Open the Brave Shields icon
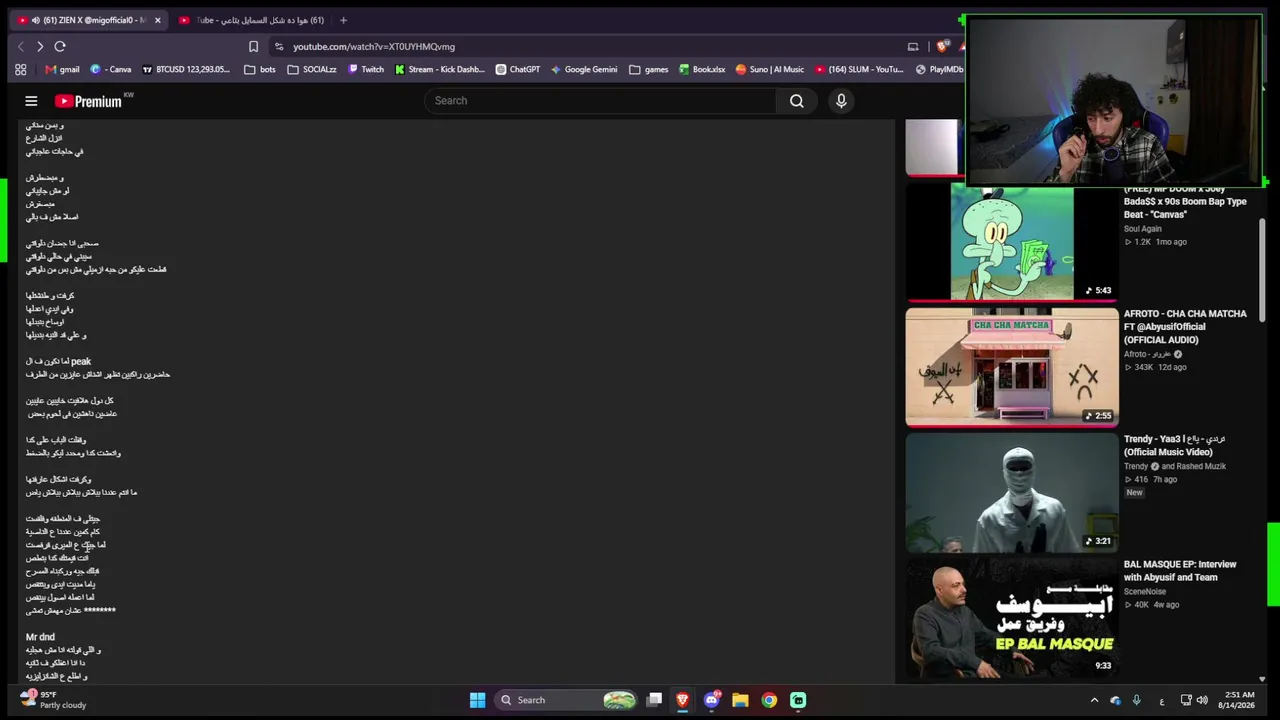Image resolution: width=1280 pixels, height=720 pixels. (x=942, y=46)
